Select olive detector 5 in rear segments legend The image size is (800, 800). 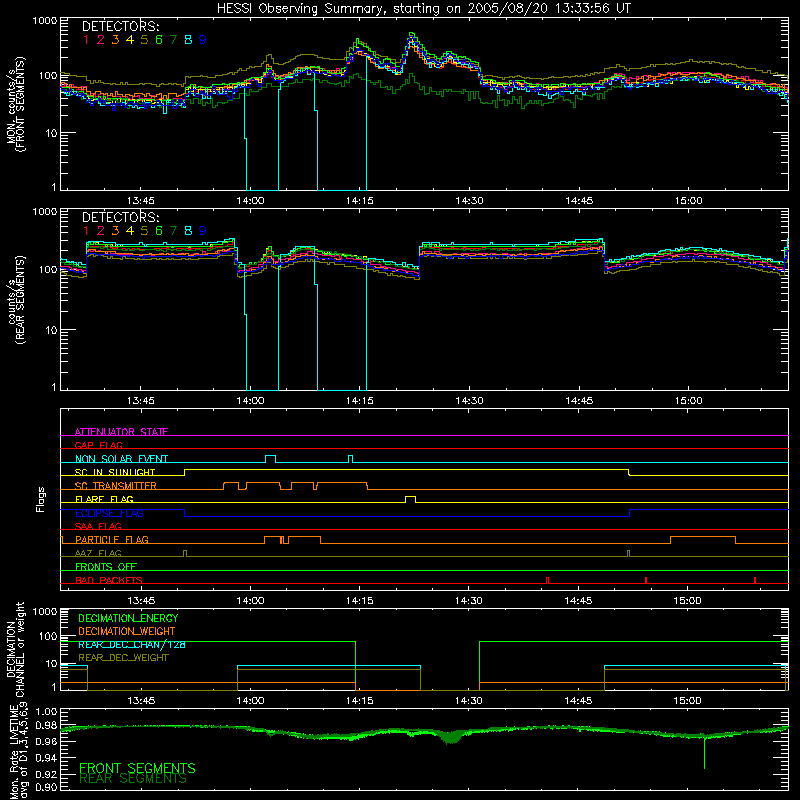(x=144, y=231)
